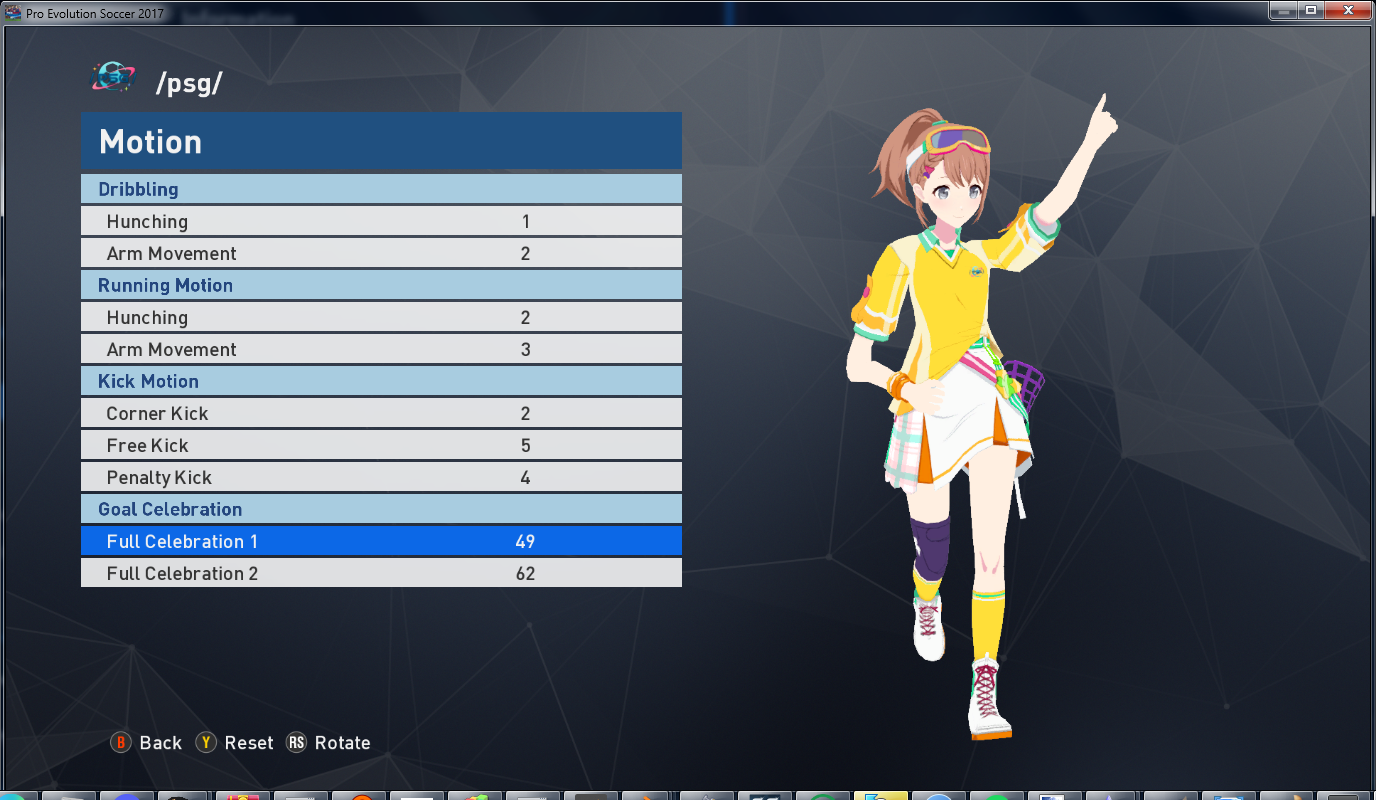The height and width of the screenshot is (800, 1376).
Task: Select the Goal Celebration section header
Action: click(x=381, y=509)
